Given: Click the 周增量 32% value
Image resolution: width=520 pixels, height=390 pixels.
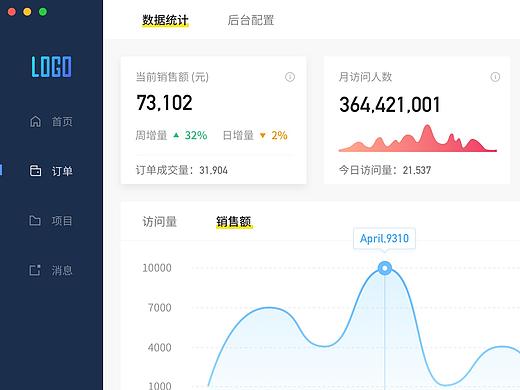Looking at the screenshot, I should (x=196, y=135).
